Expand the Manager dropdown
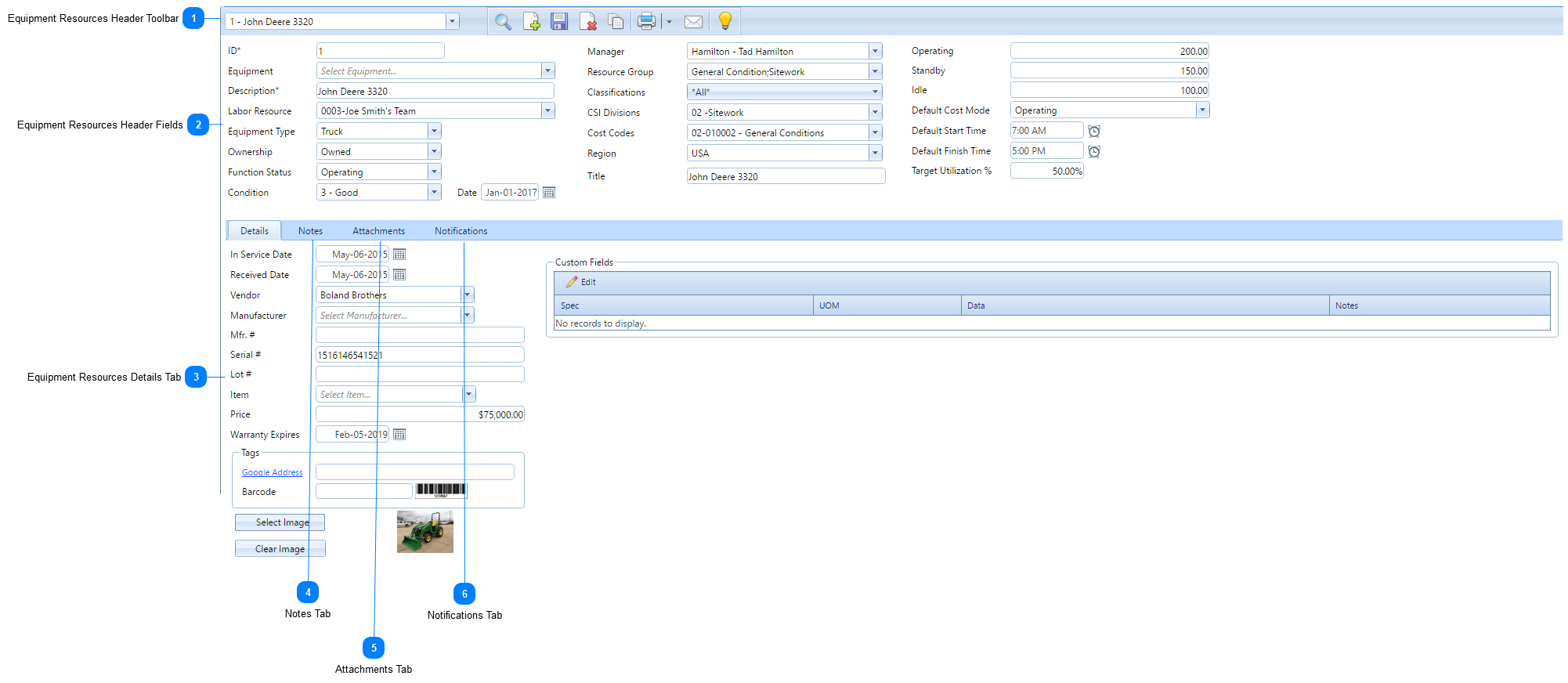Image resolution: width=1568 pixels, height=683 pixels. (876, 52)
